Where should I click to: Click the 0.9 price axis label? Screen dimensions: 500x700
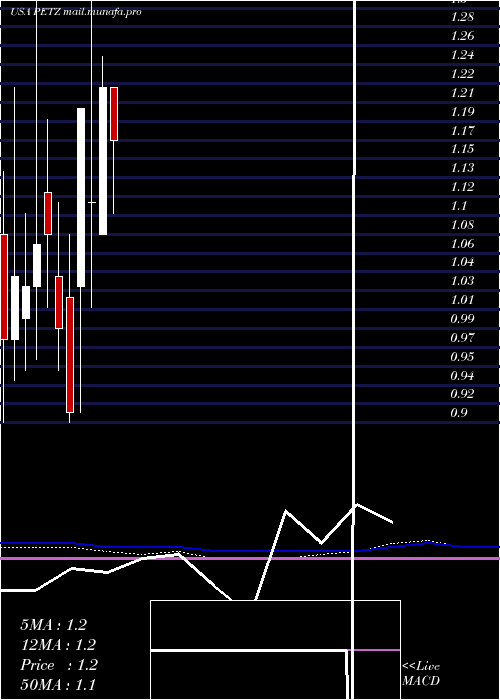click(x=459, y=412)
